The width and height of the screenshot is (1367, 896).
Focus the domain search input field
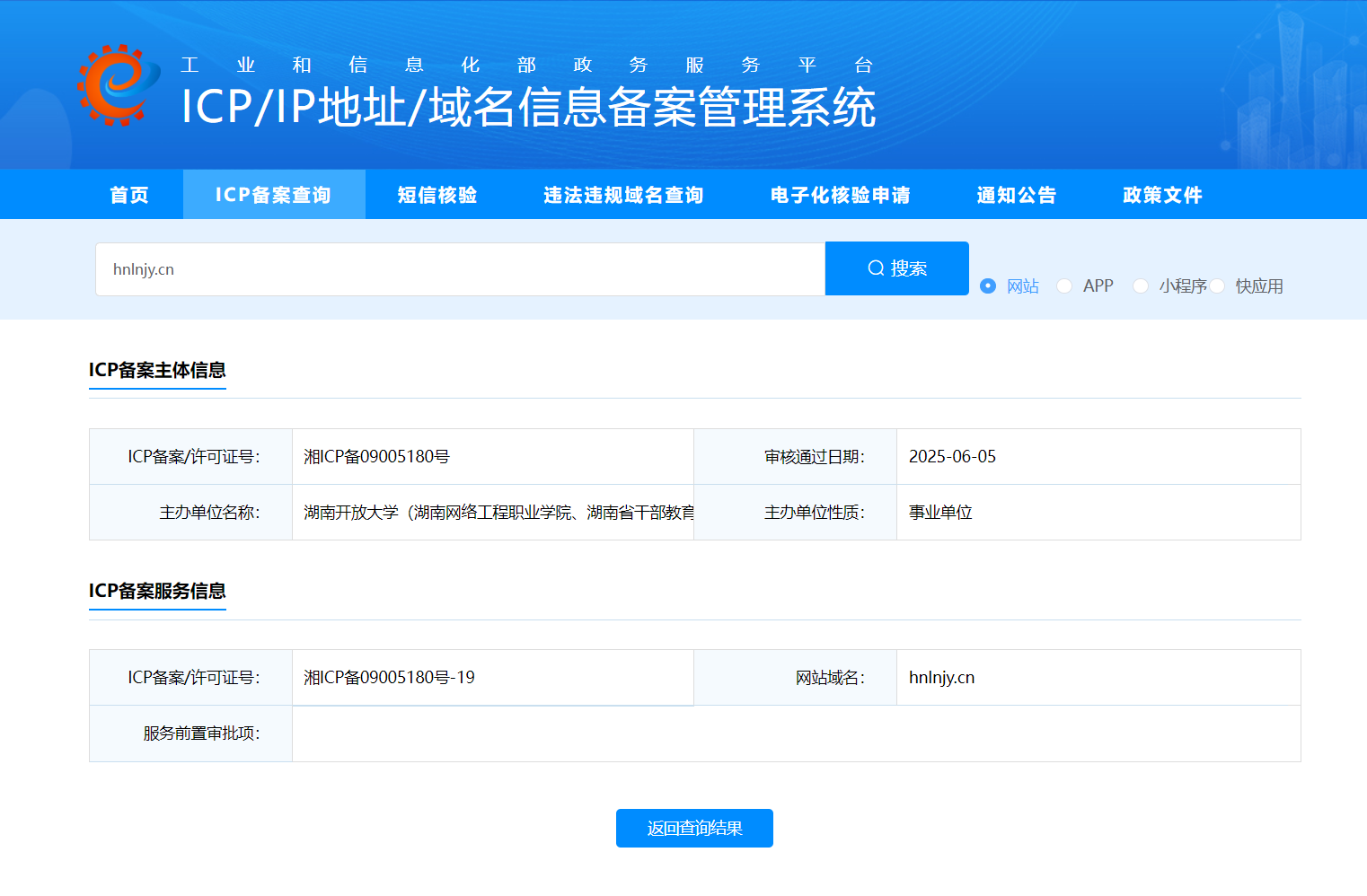(x=460, y=269)
